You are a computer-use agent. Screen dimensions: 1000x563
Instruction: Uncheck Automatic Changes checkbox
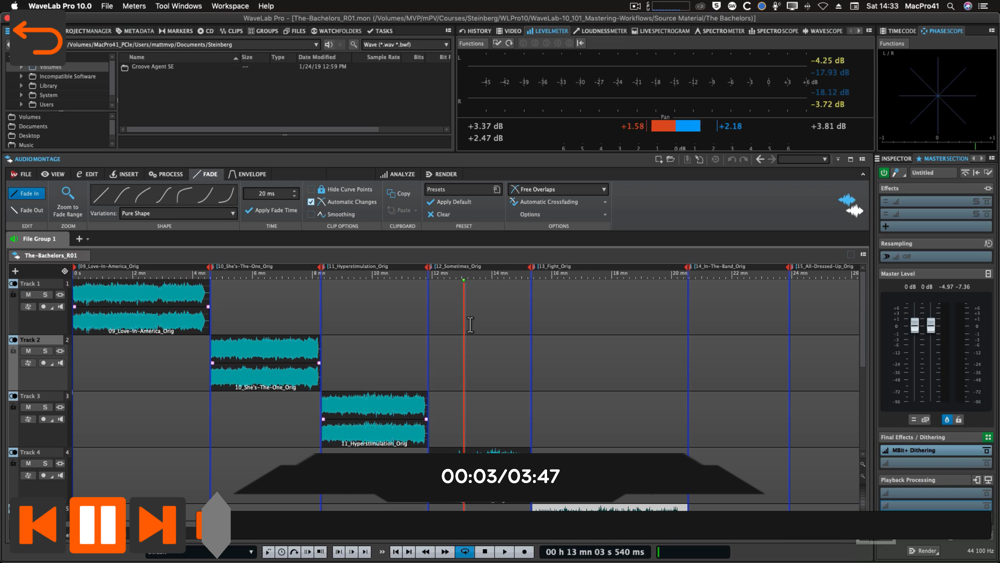(311, 201)
